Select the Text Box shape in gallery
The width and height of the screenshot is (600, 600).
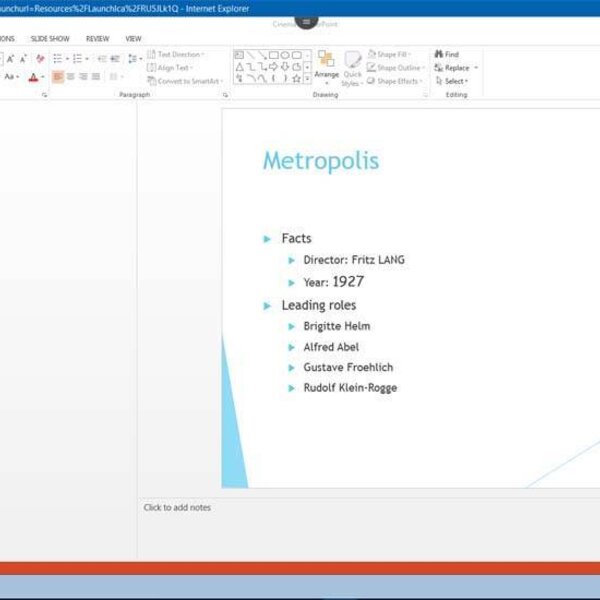[x=239, y=55]
